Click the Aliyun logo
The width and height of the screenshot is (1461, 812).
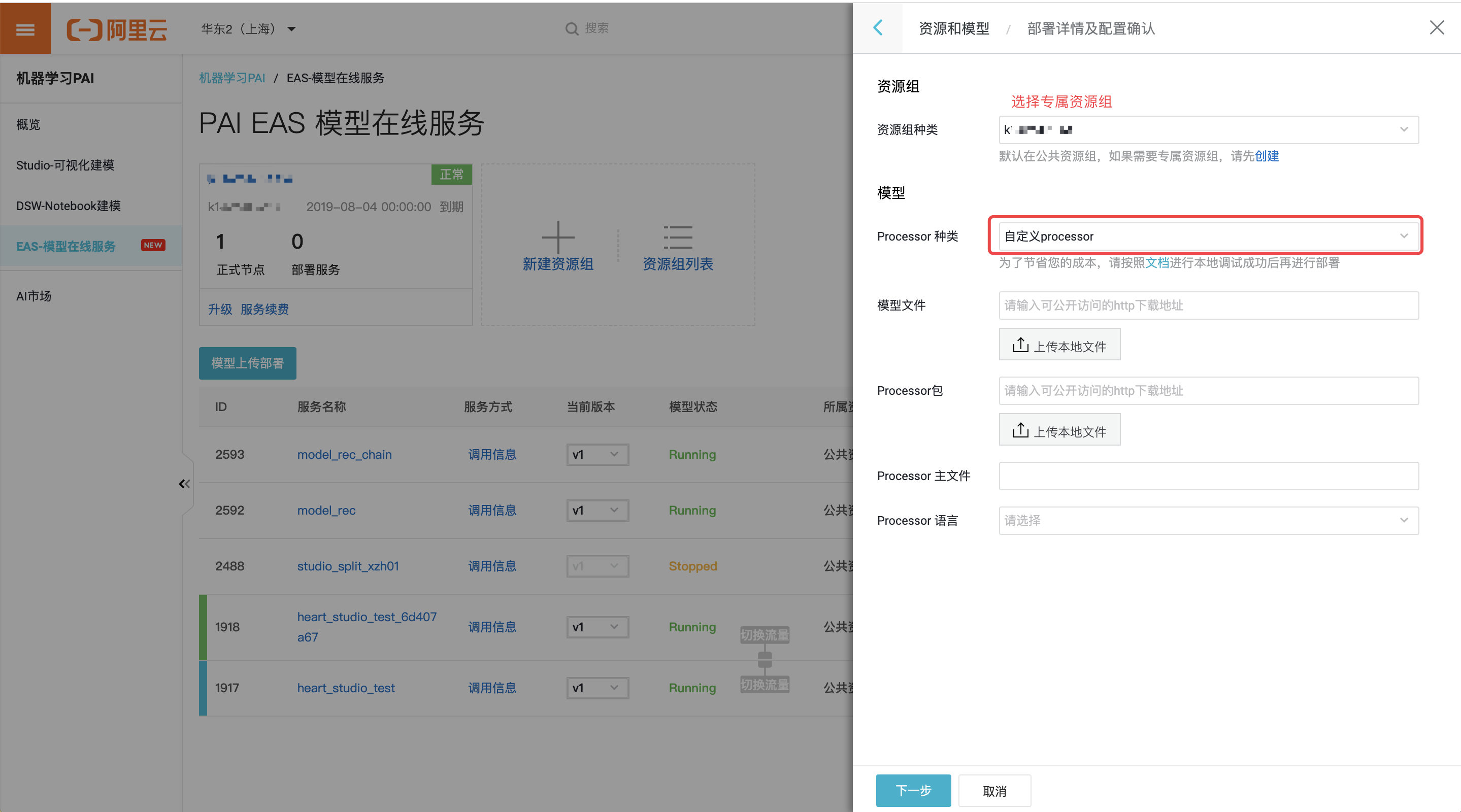[x=117, y=29]
